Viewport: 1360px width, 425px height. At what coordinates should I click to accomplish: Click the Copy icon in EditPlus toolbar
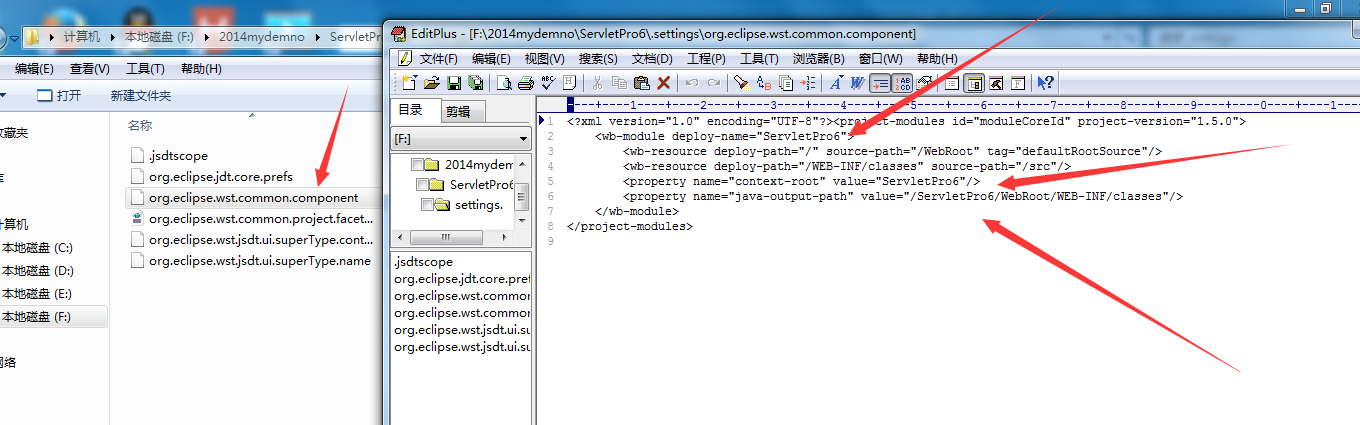[619, 82]
